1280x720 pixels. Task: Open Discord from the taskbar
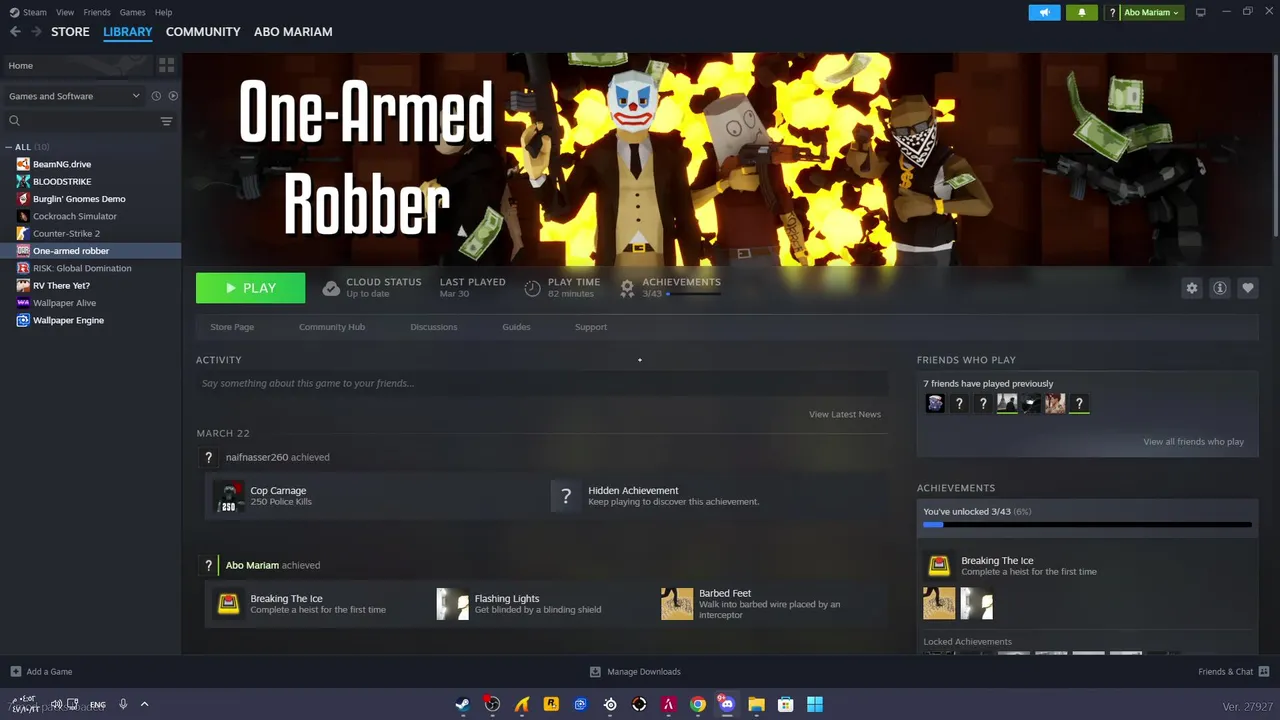click(x=727, y=704)
